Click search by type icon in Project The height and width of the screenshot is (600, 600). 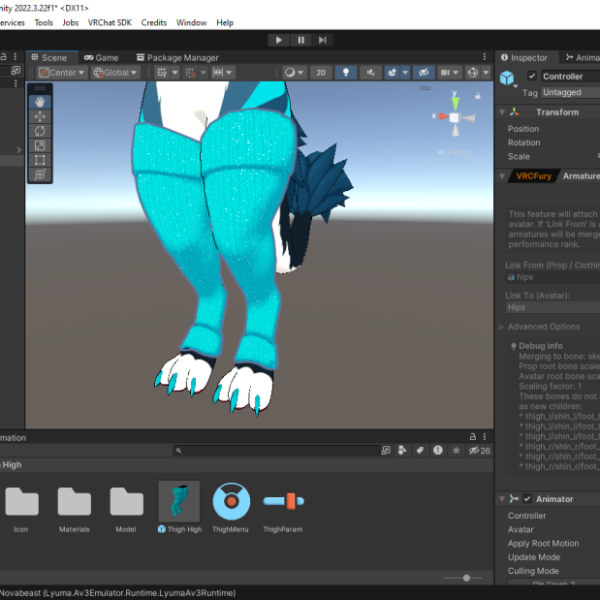[x=402, y=450]
